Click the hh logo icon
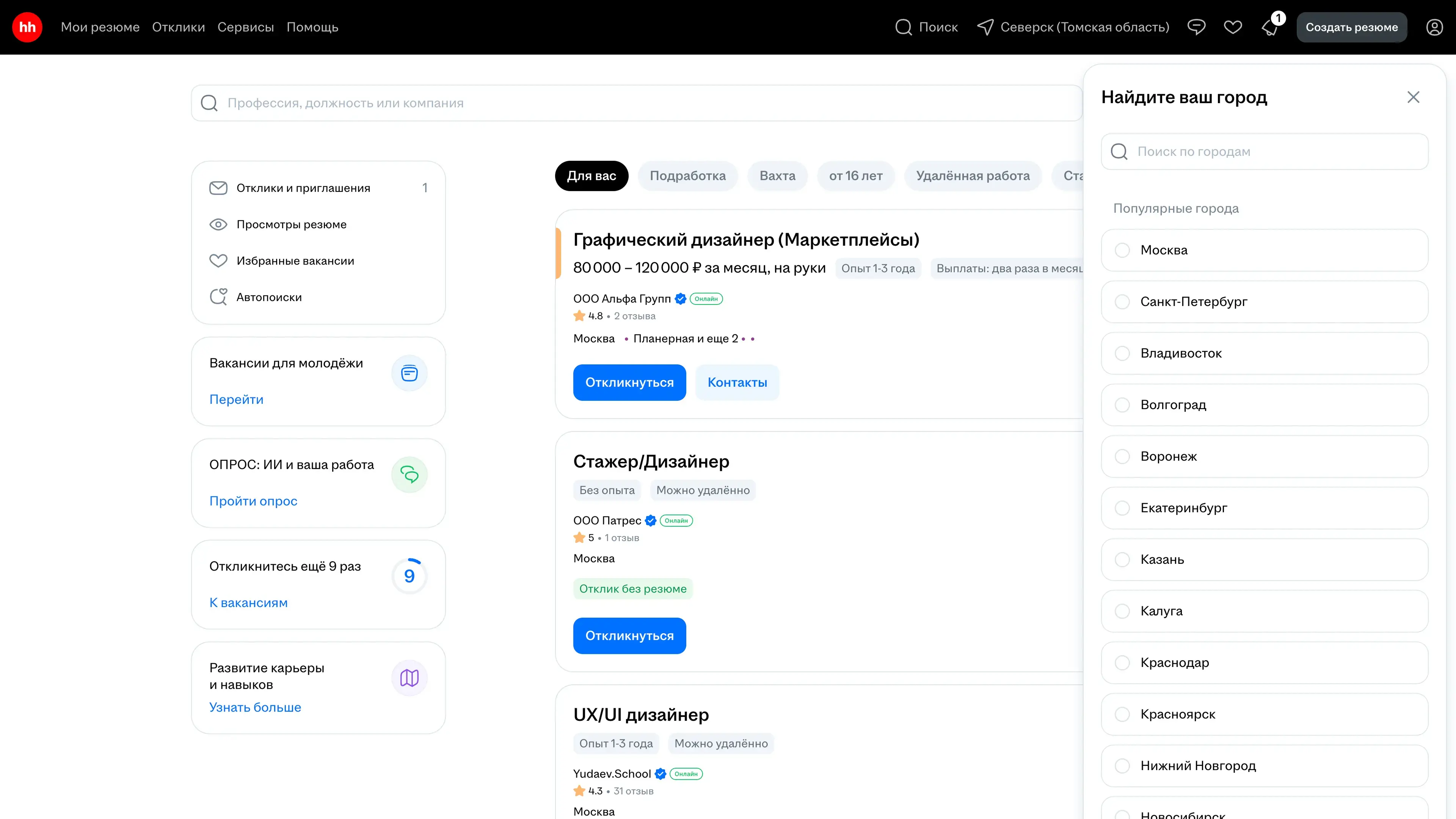The height and width of the screenshot is (819, 1456). [x=27, y=27]
